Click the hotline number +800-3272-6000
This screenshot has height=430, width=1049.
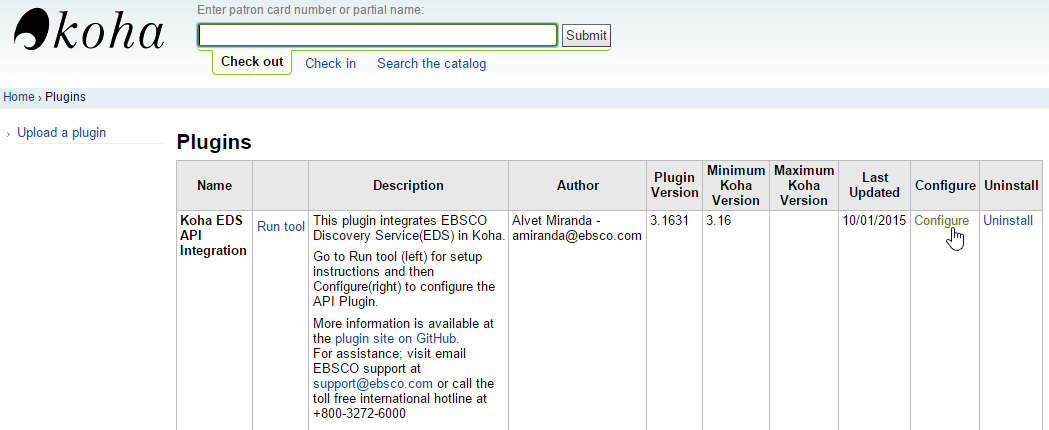pos(359,414)
